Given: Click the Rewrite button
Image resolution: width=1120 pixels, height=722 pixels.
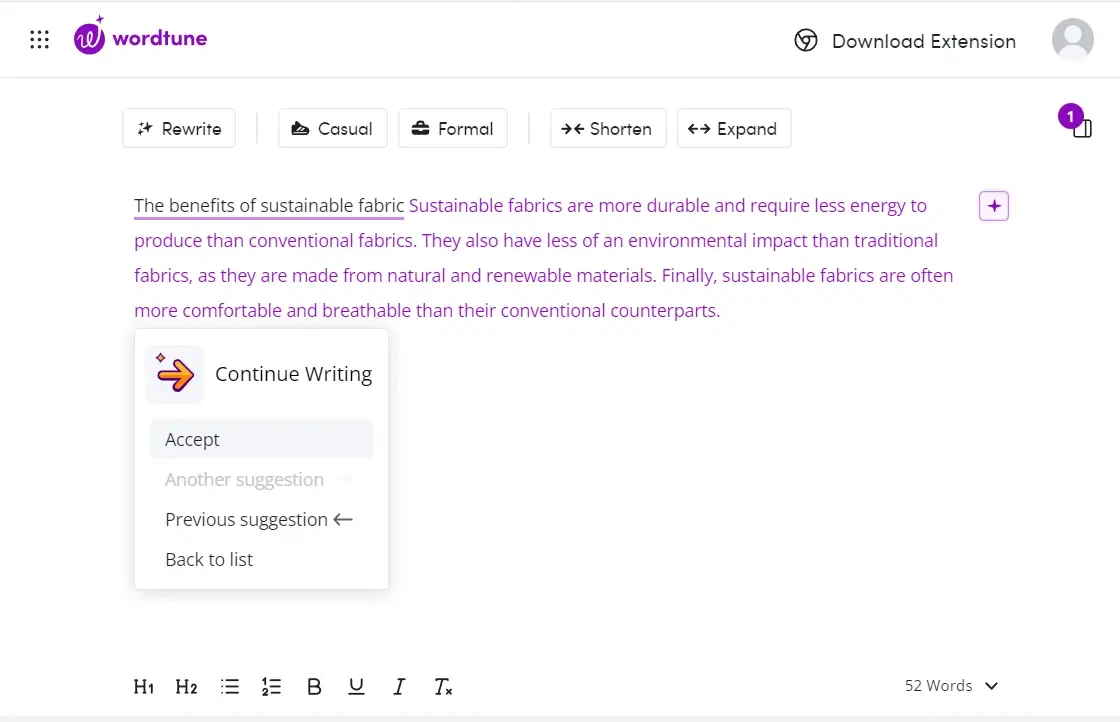Looking at the screenshot, I should tap(179, 129).
